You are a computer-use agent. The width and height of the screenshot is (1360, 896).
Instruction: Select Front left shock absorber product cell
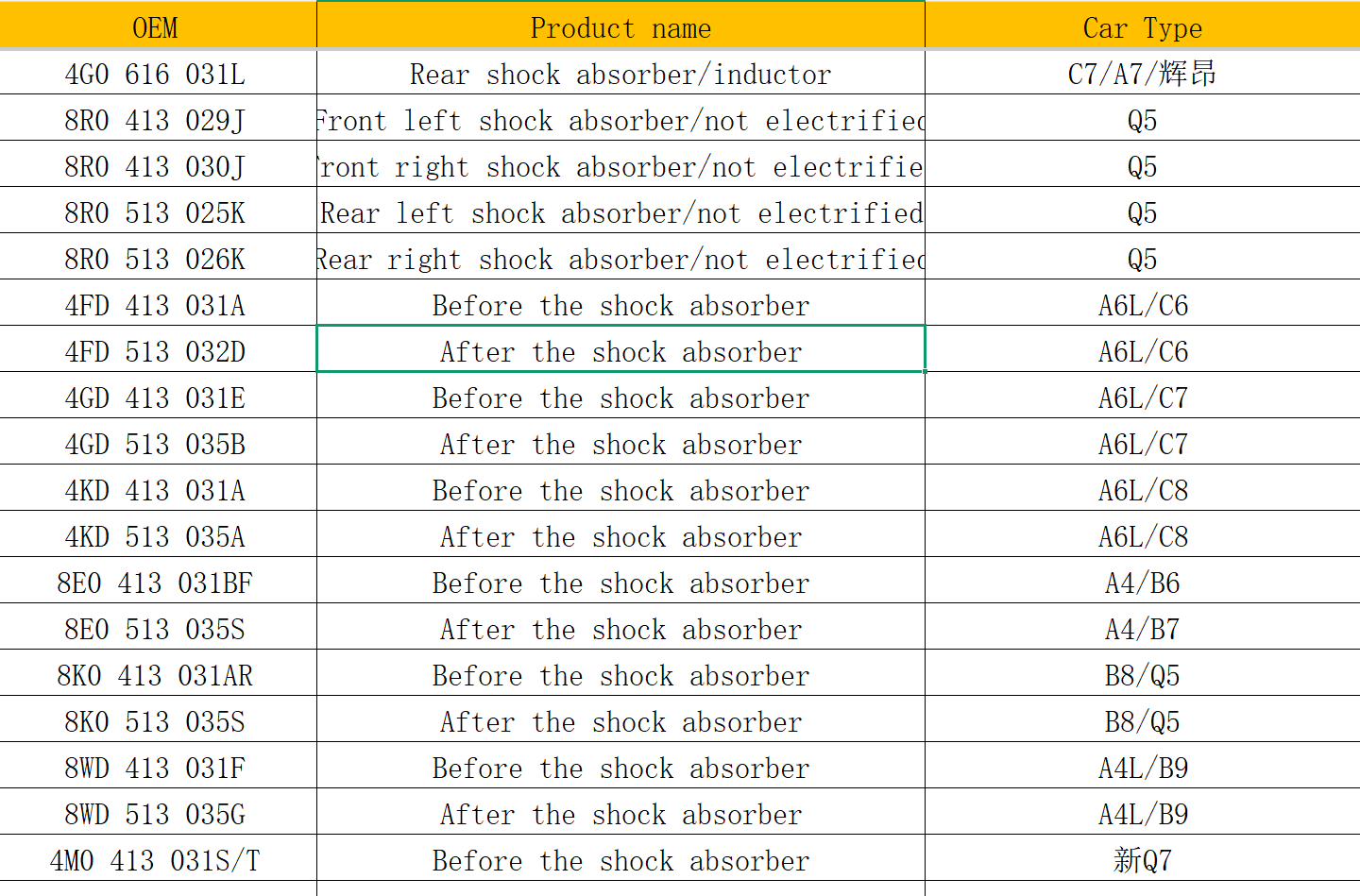(x=620, y=120)
